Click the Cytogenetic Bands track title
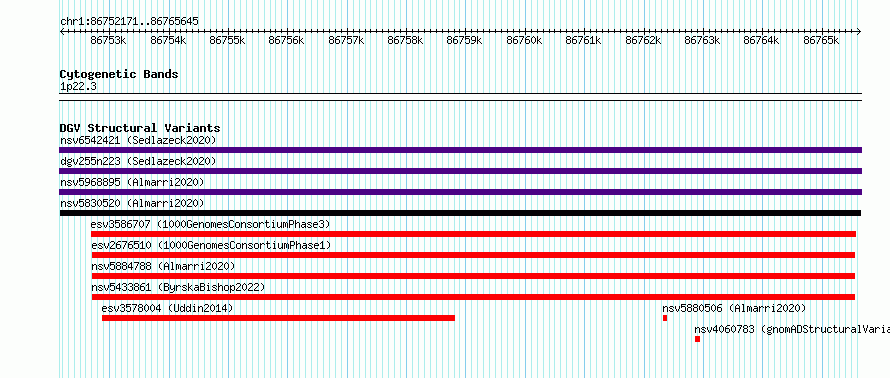The image size is (890, 378). (x=119, y=74)
